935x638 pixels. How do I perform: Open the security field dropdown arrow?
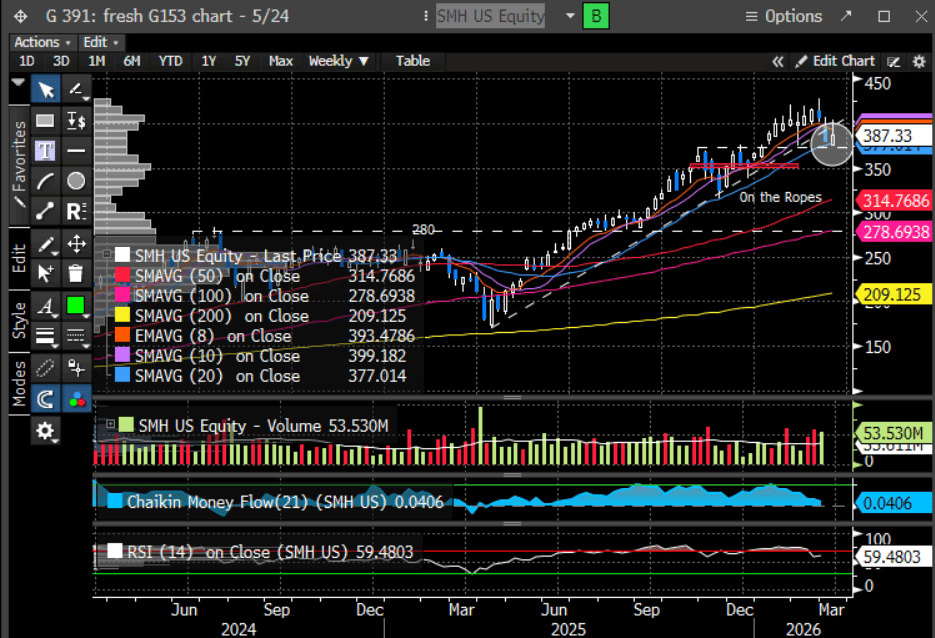570,16
